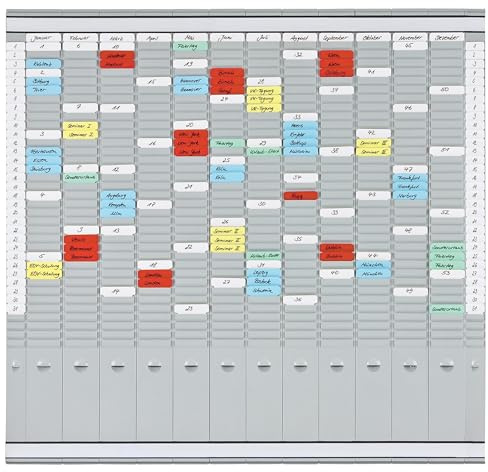Image resolution: width=488 pixels, height=472 pixels.
Task: Select white week card 37 in September
Action: 336,90
